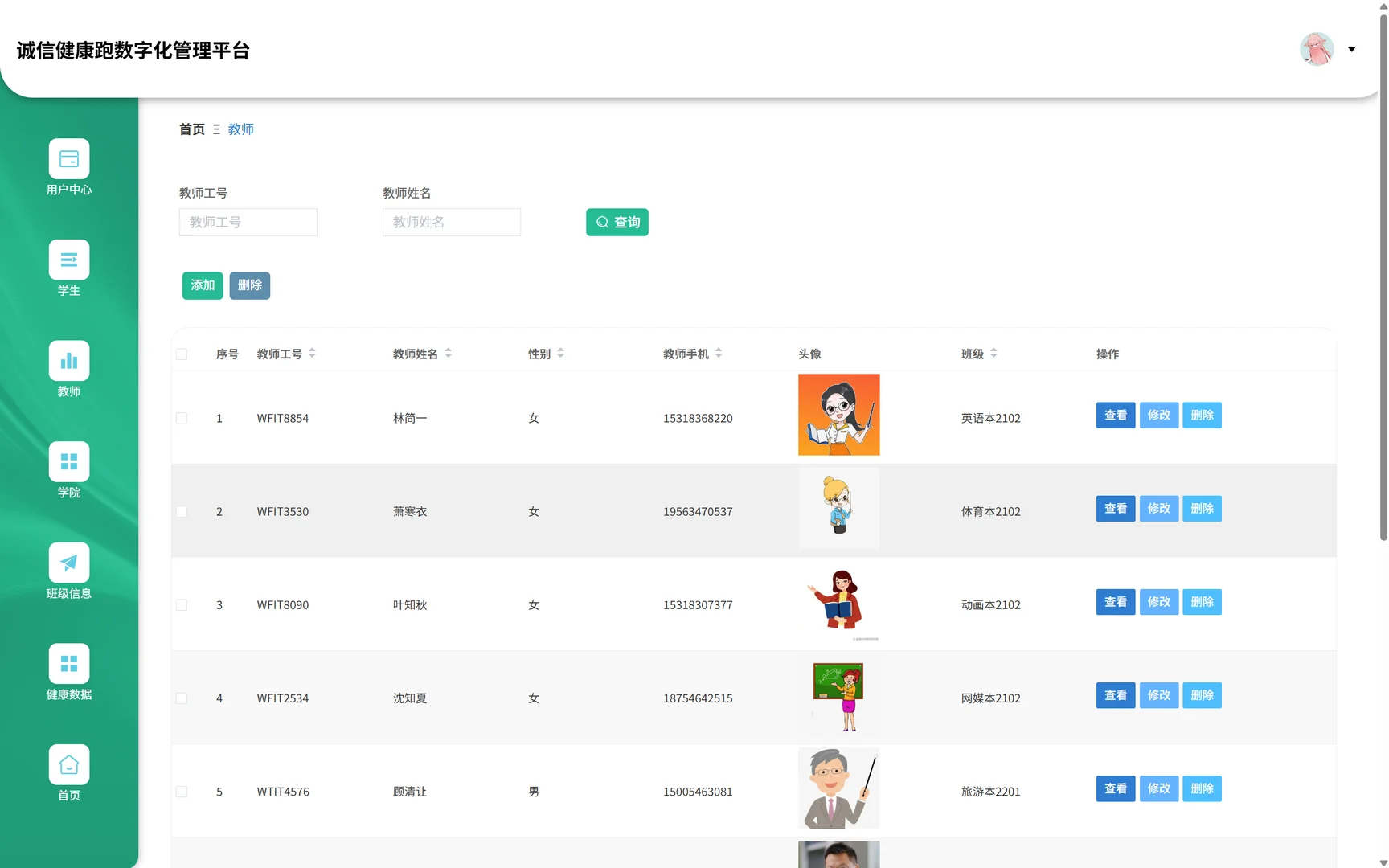
Task: Open the 教师 bar-chart sidebar icon
Action: 69,361
